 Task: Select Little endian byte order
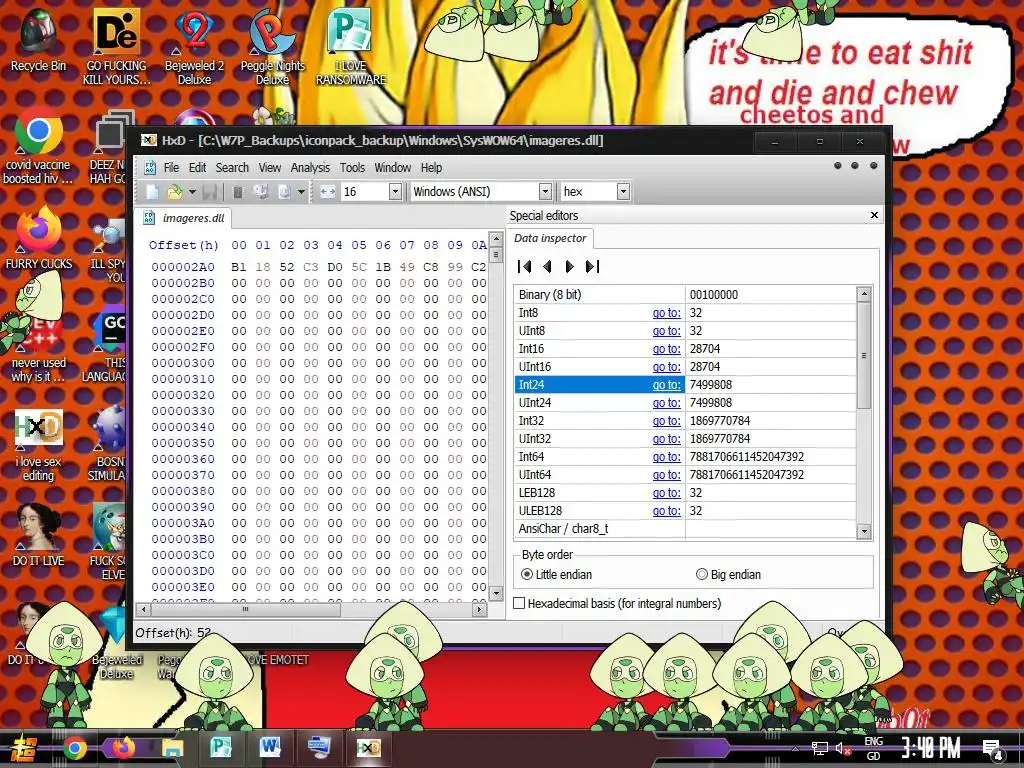pos(526,575)
